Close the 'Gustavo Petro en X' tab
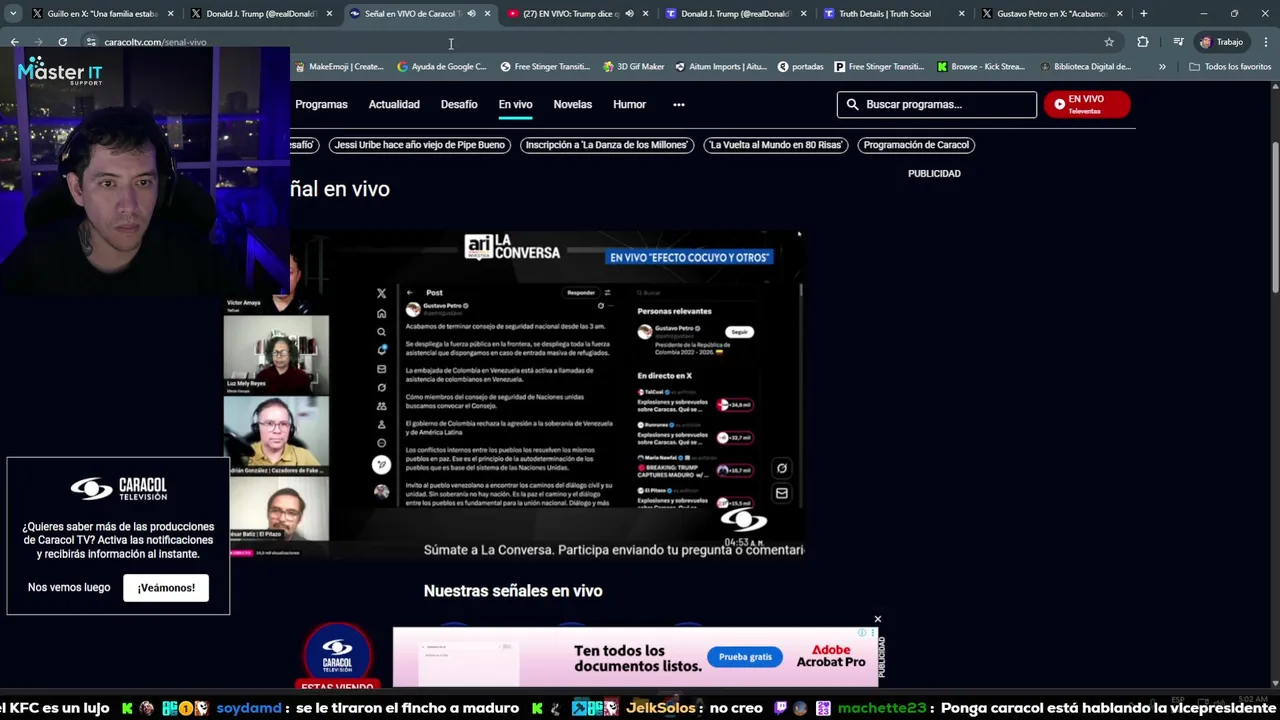This screenshot has width=1280, height=720. pyautogui.click(x=1120, y=14)
